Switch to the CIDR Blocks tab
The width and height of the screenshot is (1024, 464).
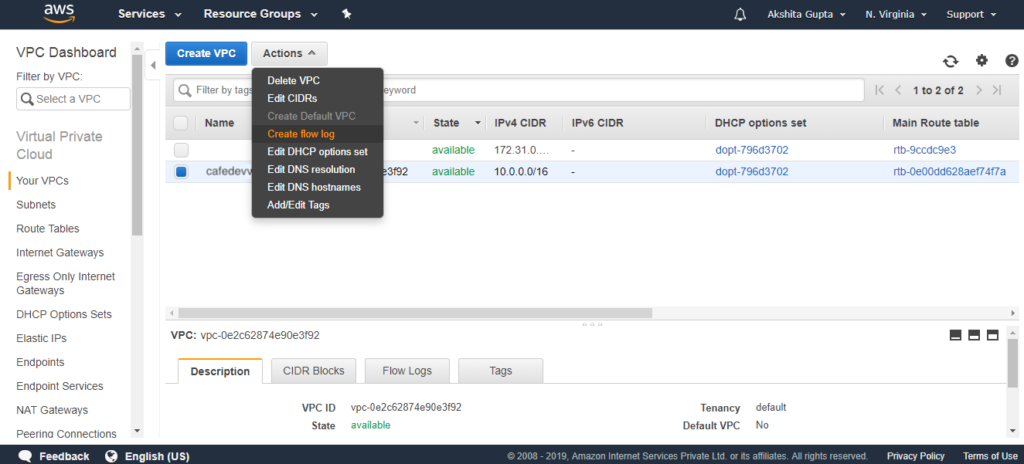(x=313, y=371)
